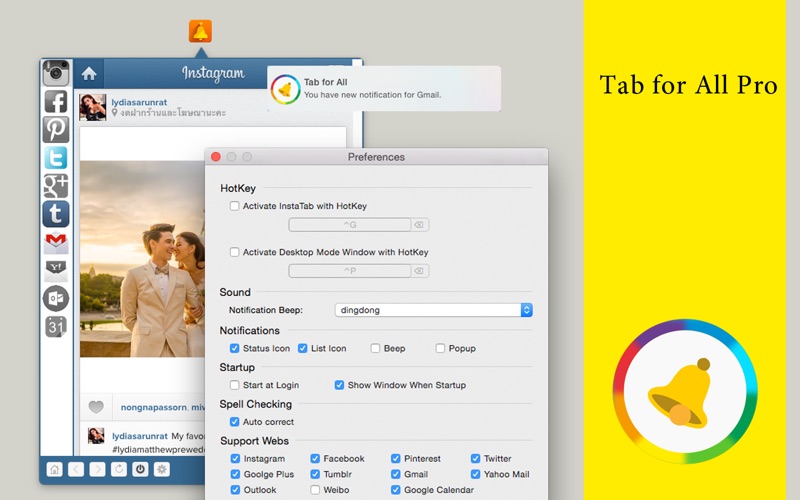Uncheck the Status Icon notification option
Screen dimensions: 800x500
tap(235, 348)
